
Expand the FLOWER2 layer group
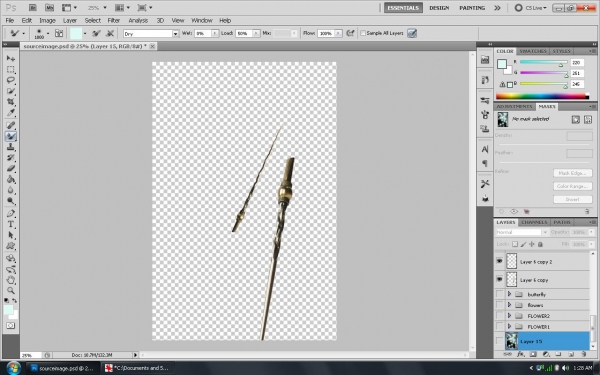click(509, 316)
